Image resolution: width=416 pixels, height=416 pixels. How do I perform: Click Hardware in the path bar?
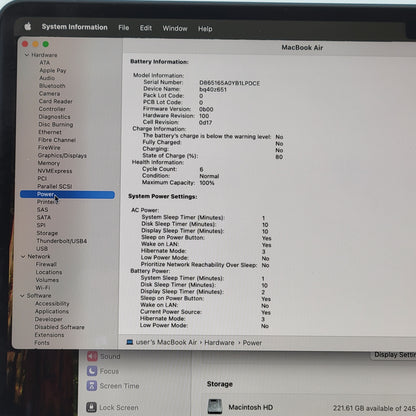coord(219,343)
